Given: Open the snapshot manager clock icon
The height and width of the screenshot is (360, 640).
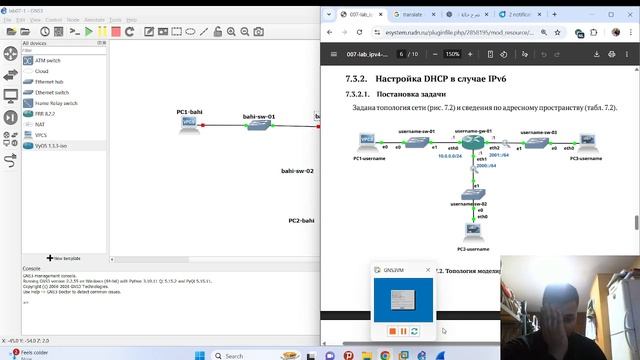Looking at the screenshot, I should click(45, 31).
